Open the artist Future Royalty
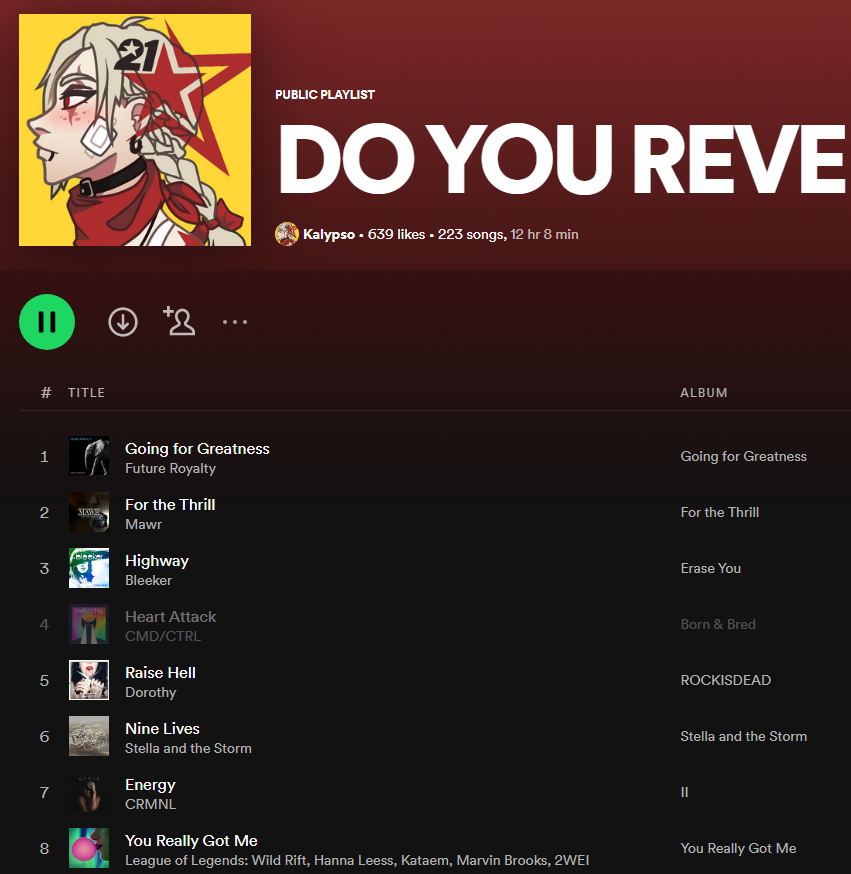 171,468
